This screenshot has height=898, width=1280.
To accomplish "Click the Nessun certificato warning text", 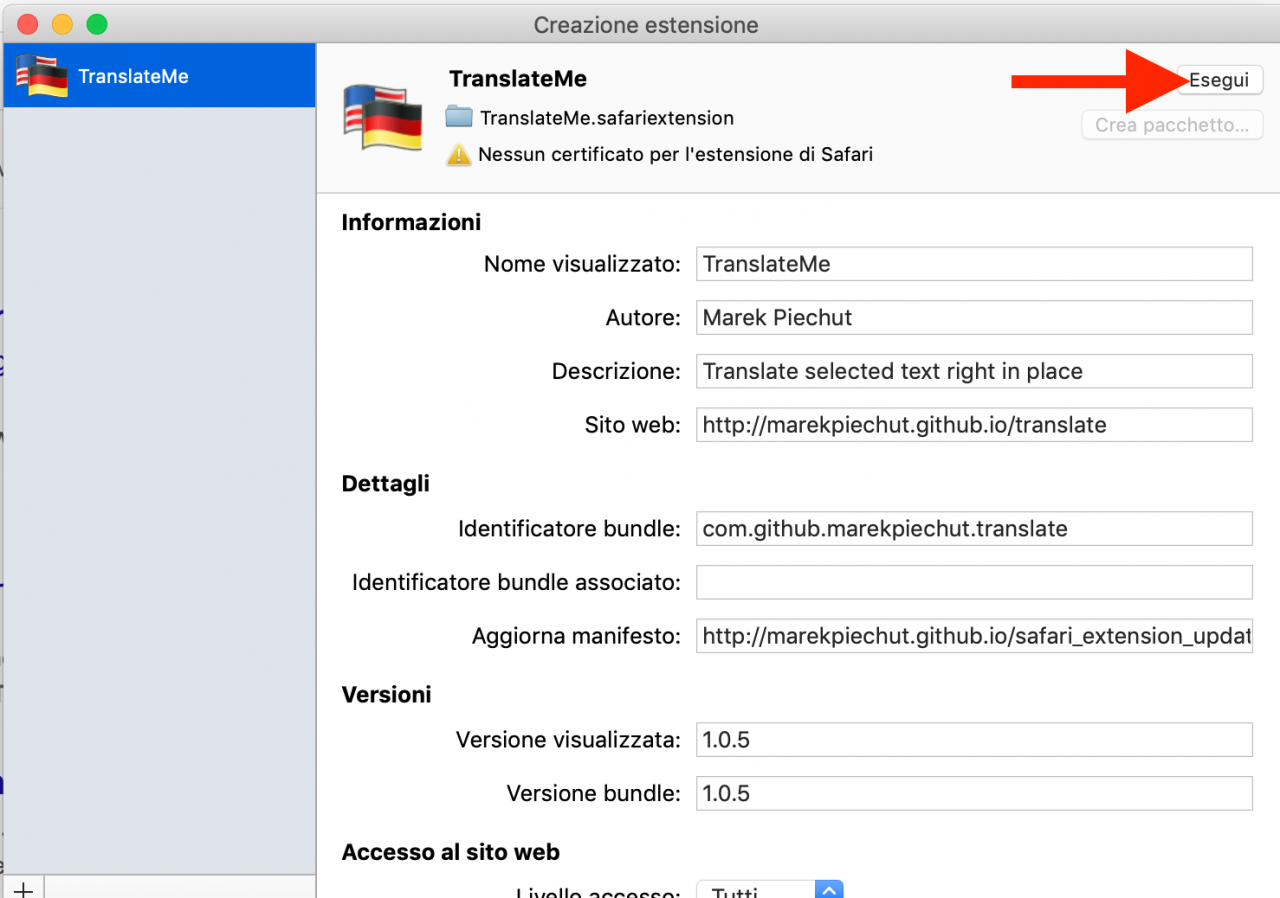I will point(675,155).
